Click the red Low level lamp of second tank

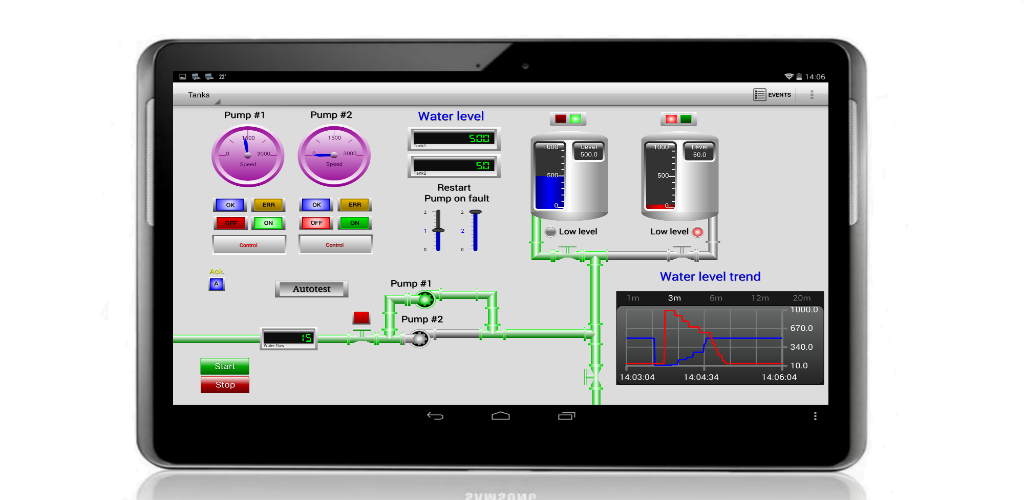point(697,232)
